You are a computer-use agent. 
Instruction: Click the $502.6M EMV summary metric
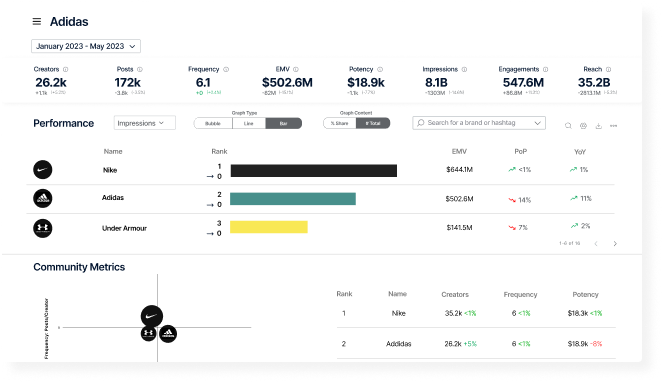[287, 82]
